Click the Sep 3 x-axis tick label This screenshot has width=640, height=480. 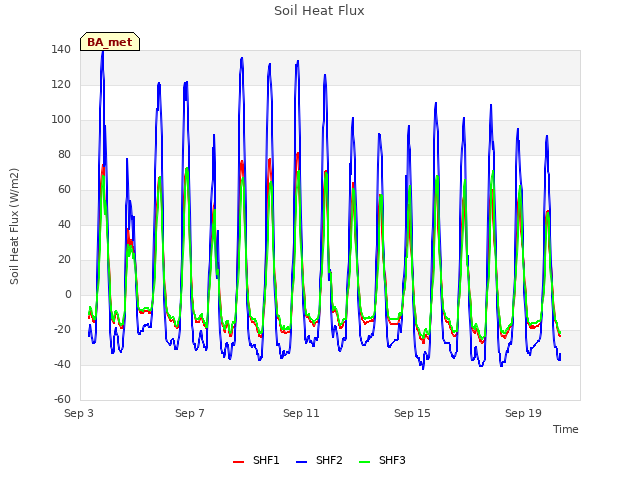(79, 413)
